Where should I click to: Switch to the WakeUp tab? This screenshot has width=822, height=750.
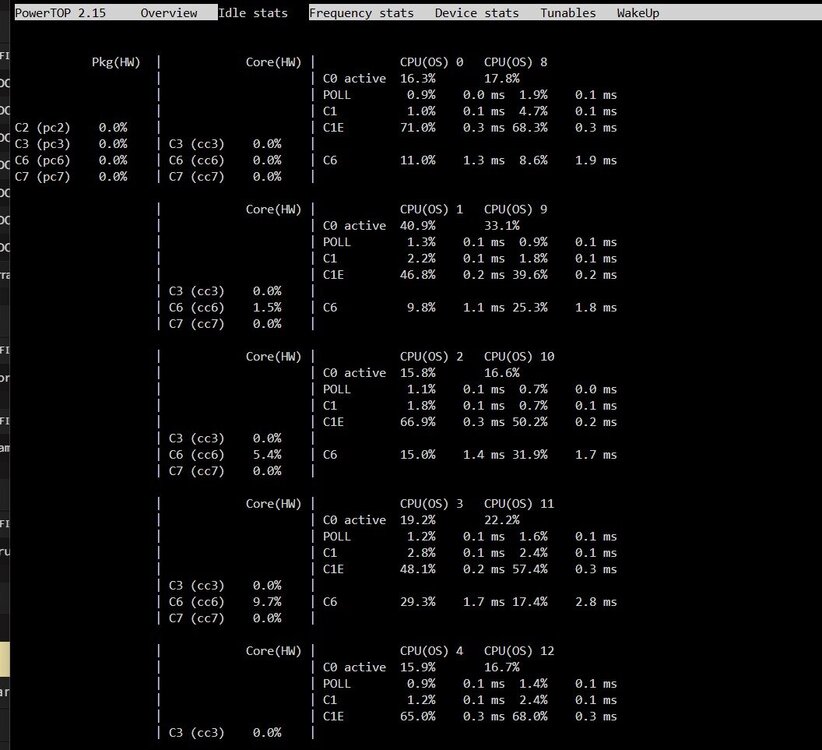point(638,13)
